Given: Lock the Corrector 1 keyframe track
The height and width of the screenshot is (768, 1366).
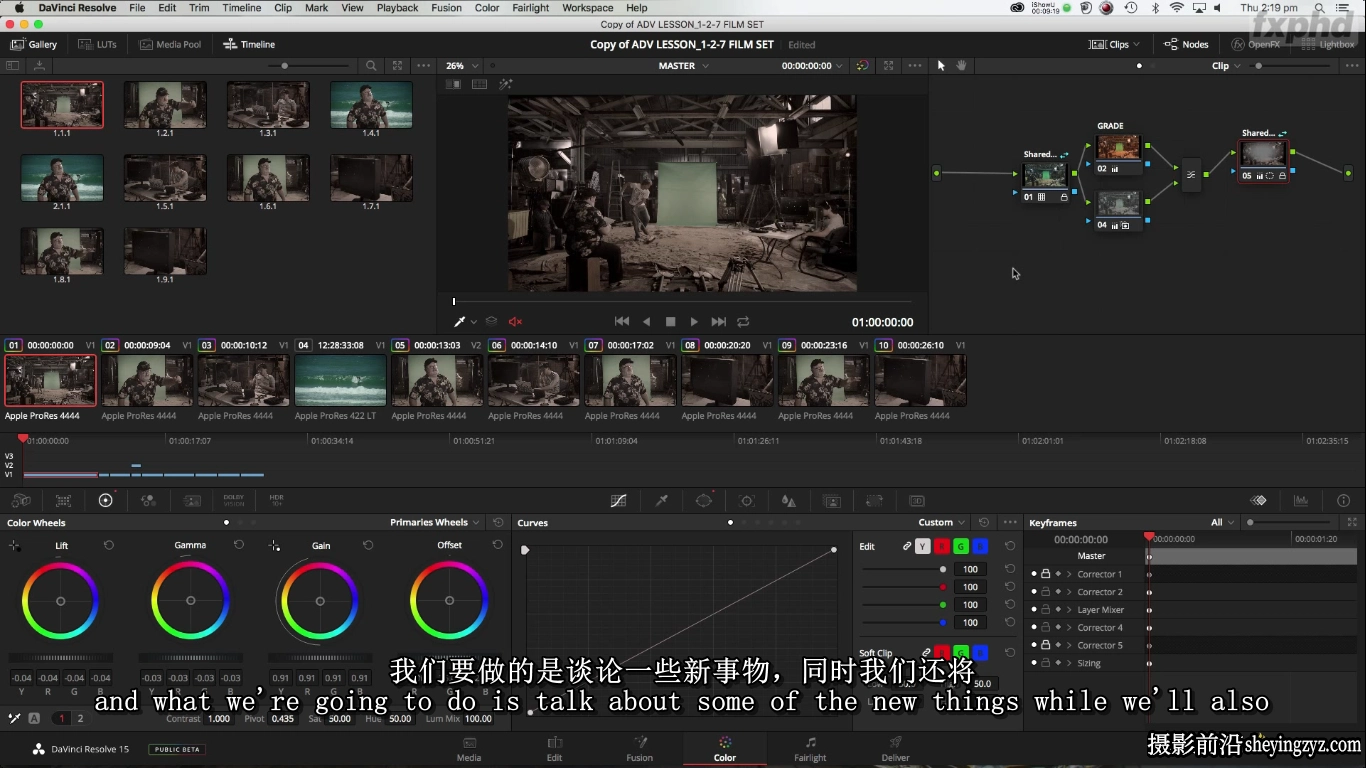Looking at the screenshot, I should click(1045, 574).
